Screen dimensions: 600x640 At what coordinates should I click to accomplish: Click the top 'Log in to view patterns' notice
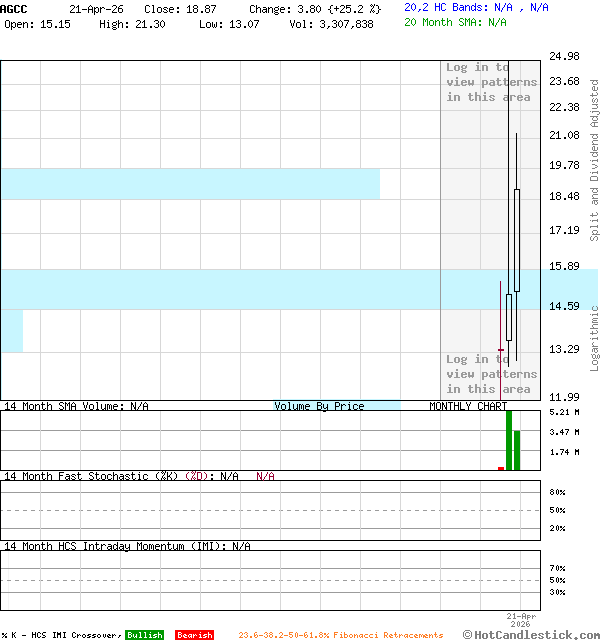(491, 82)
